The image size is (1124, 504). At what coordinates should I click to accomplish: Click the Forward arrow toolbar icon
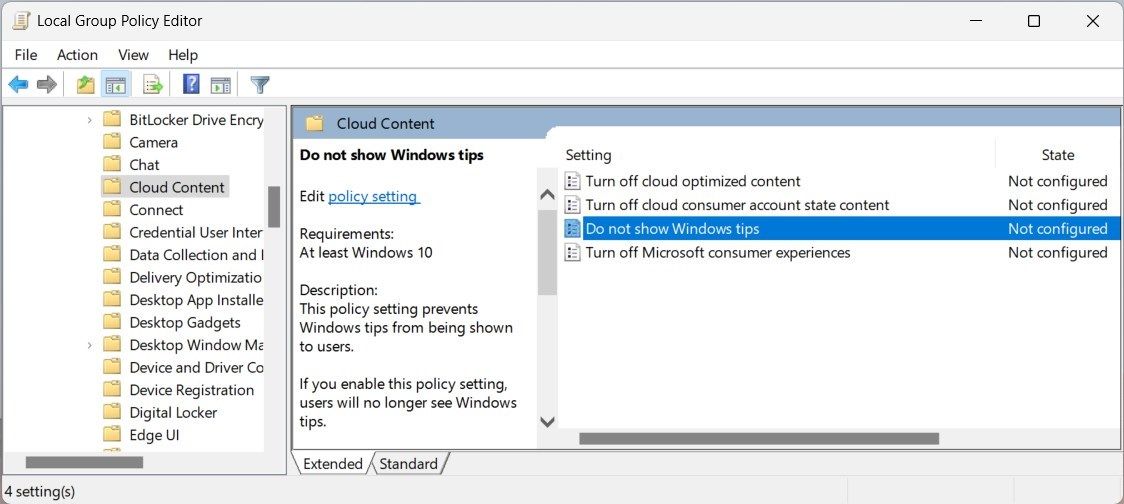click(x=46, y=85)
